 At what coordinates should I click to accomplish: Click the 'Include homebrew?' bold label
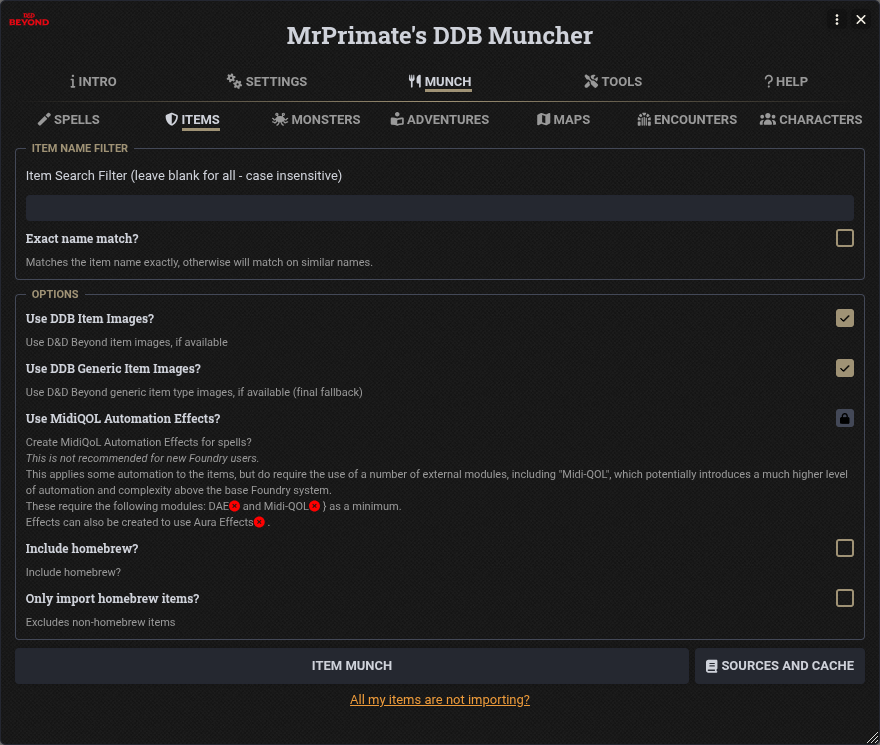pyautogui.click(x=82, y=549)
